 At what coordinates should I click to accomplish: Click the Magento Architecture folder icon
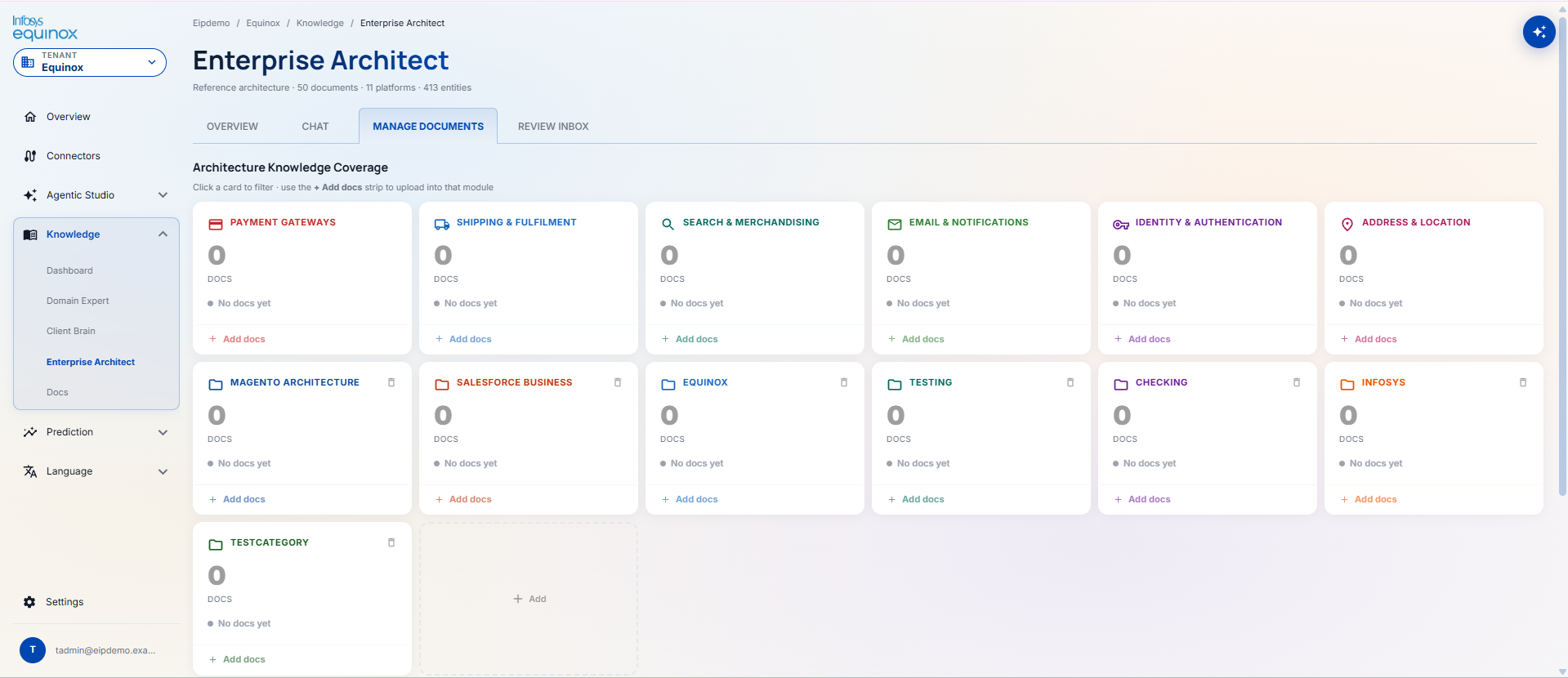216,384
